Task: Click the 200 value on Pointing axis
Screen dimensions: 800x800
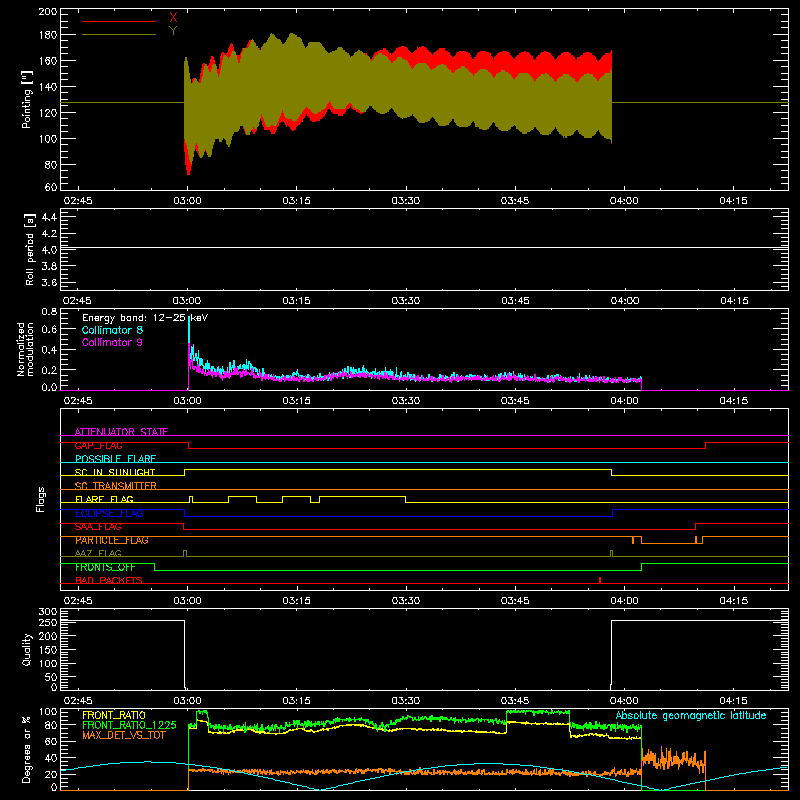Action: click(48, 11)
